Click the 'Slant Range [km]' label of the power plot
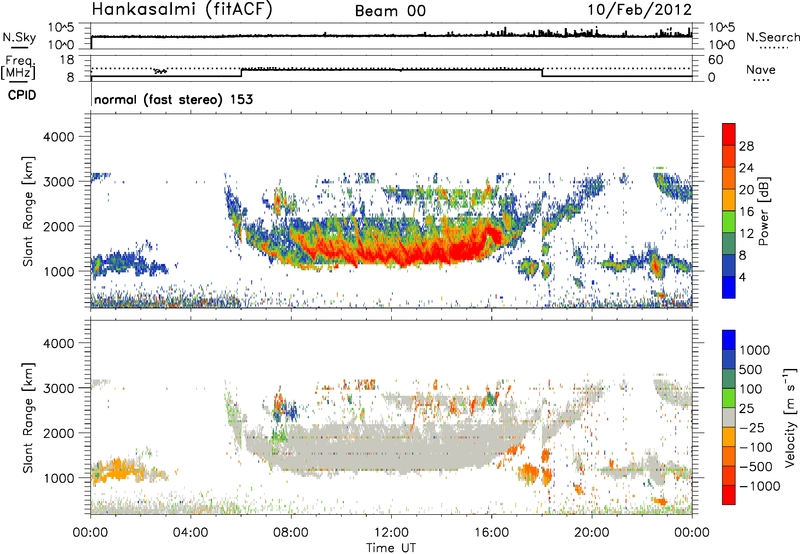 28,212
